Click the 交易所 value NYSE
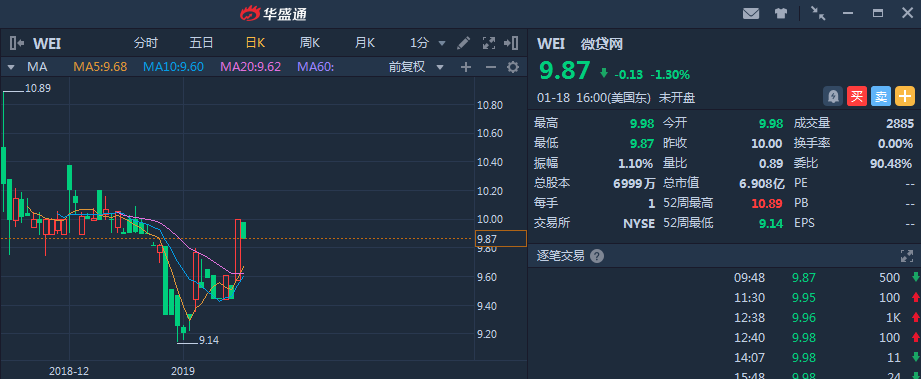This screenshot has width=921, height=379. tap(639, 223)
